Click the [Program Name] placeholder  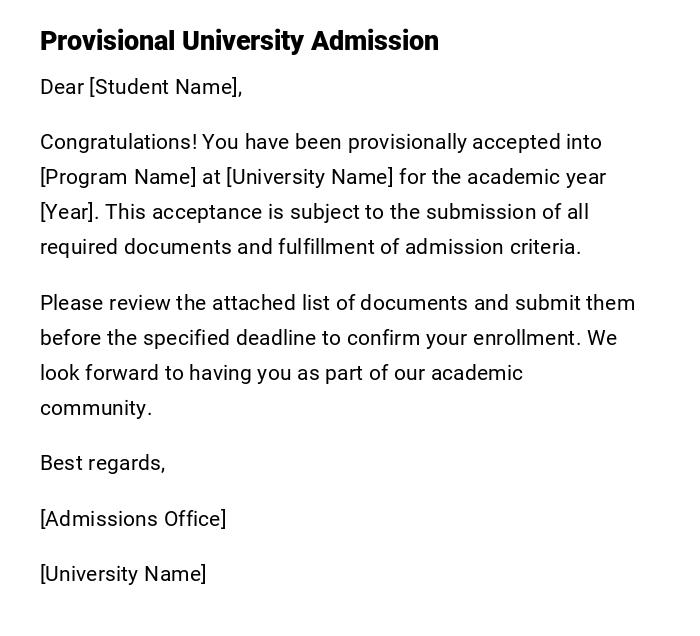pos(118,177)
